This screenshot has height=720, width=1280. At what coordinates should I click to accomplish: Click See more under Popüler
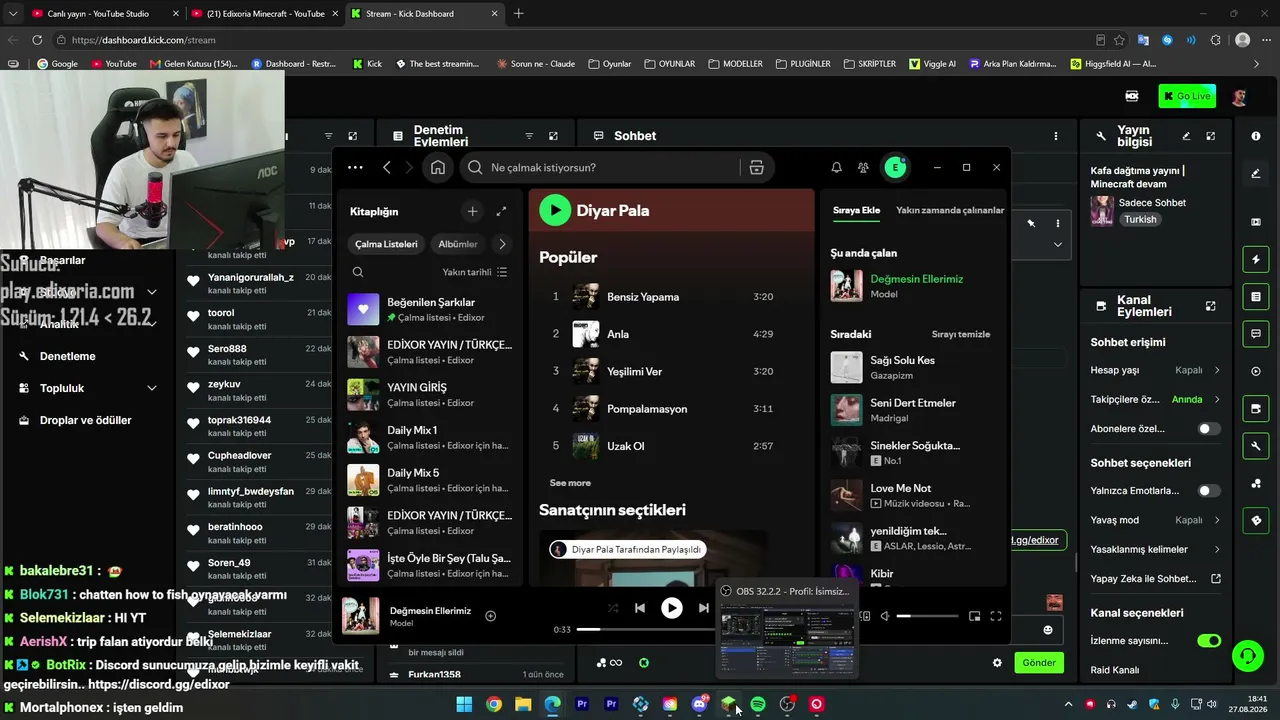coord(570,483)
